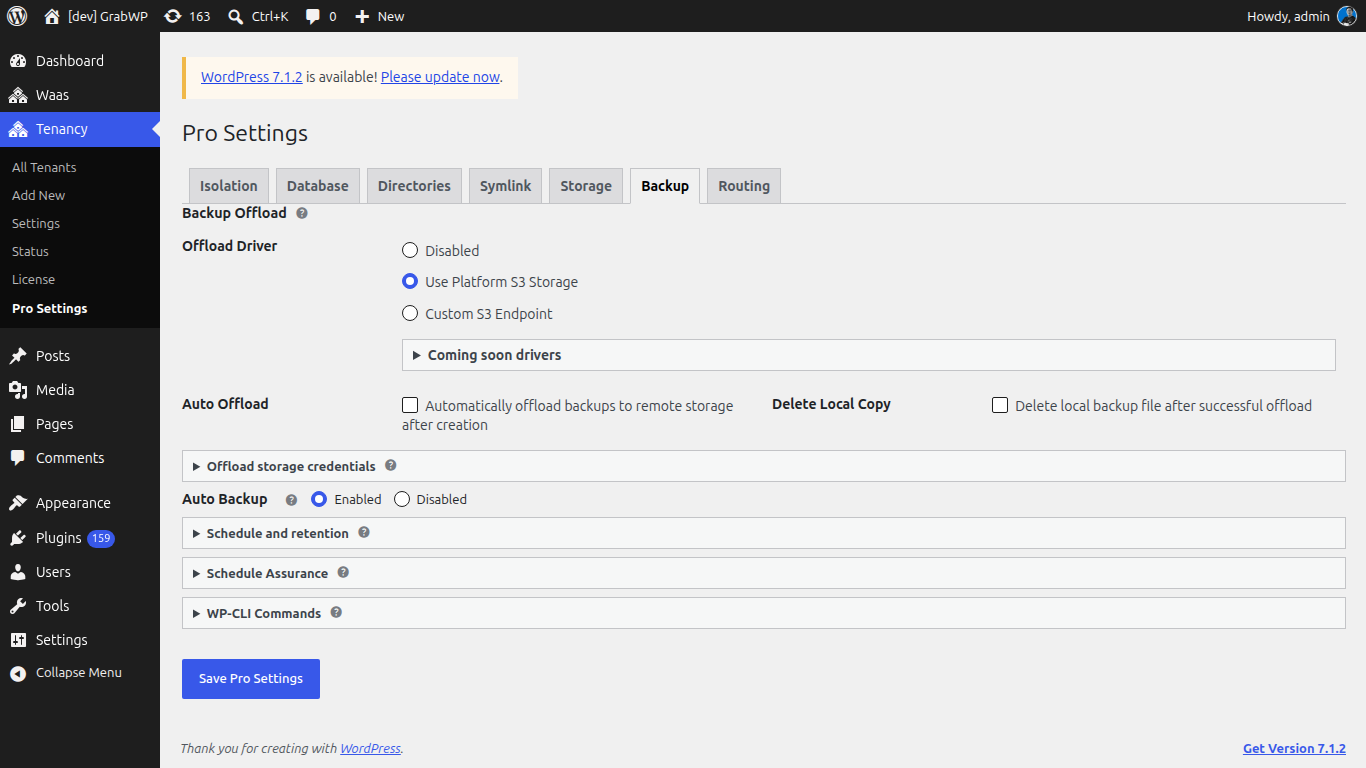Open the Routing tab
The image size is (1366, 768).
pyautogui.click(x=744, y=186)
